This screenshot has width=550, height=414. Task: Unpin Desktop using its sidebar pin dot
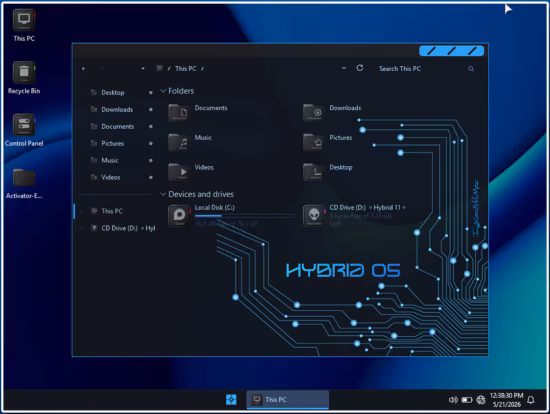[151, 93]
